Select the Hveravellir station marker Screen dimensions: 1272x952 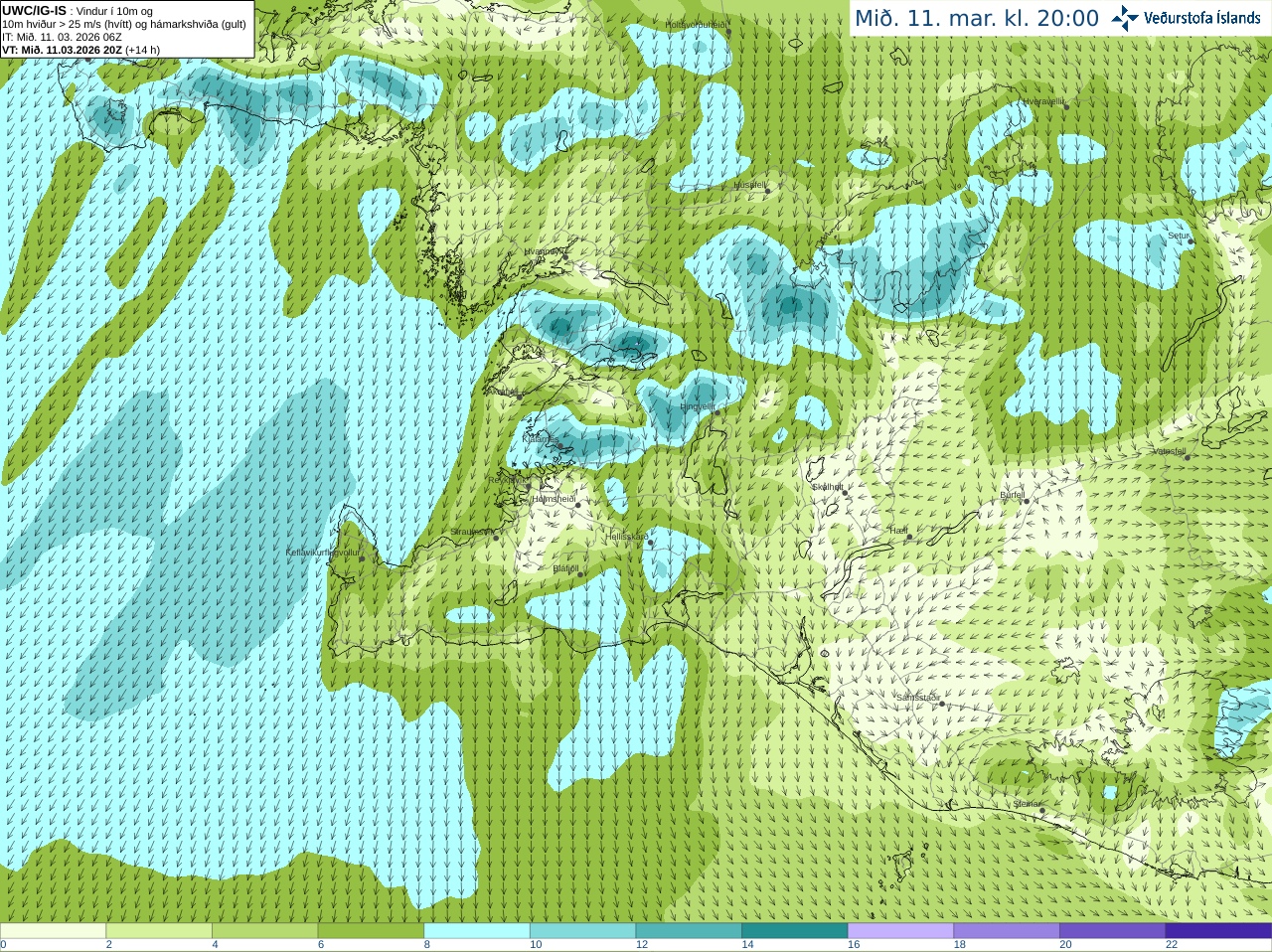point(1066,106)
